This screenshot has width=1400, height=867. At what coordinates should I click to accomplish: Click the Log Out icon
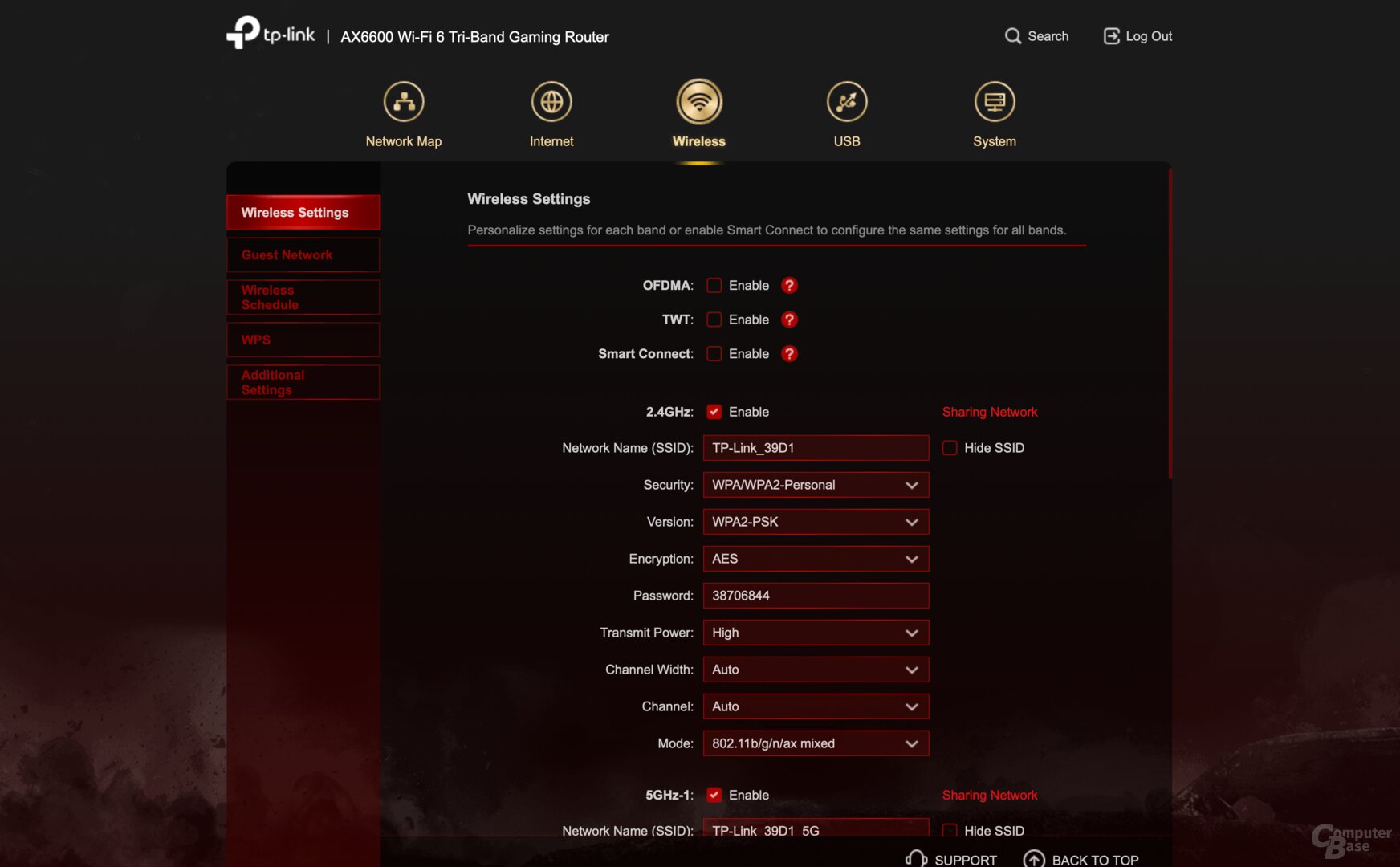(1112, 36)
